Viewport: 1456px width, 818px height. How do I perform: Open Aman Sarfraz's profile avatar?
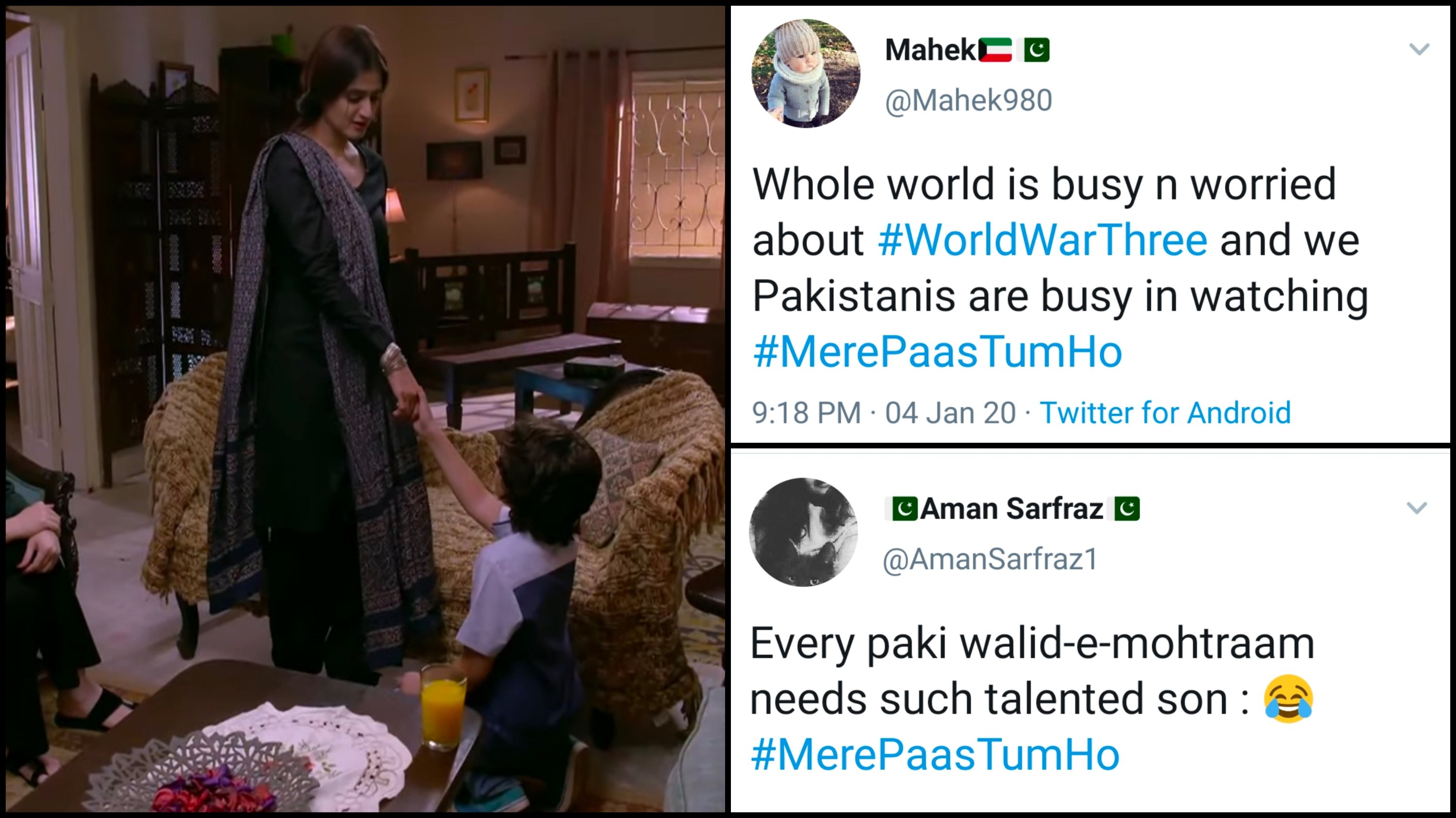(803, 532)
